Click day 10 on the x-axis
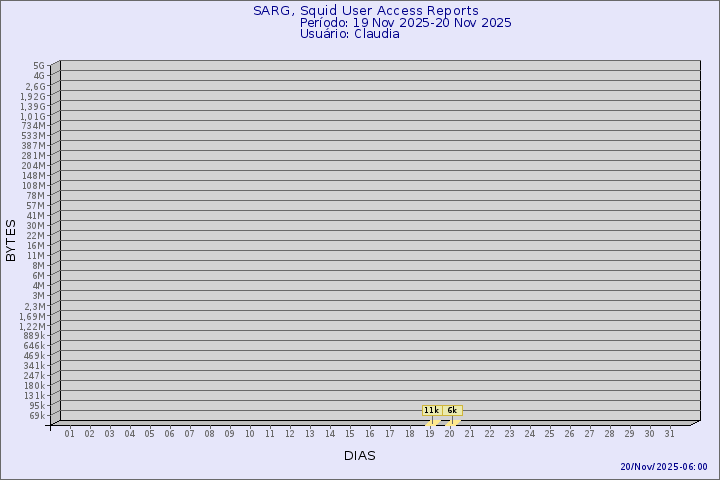The width and height of the screenshot is (720, 480). (249, 433)
